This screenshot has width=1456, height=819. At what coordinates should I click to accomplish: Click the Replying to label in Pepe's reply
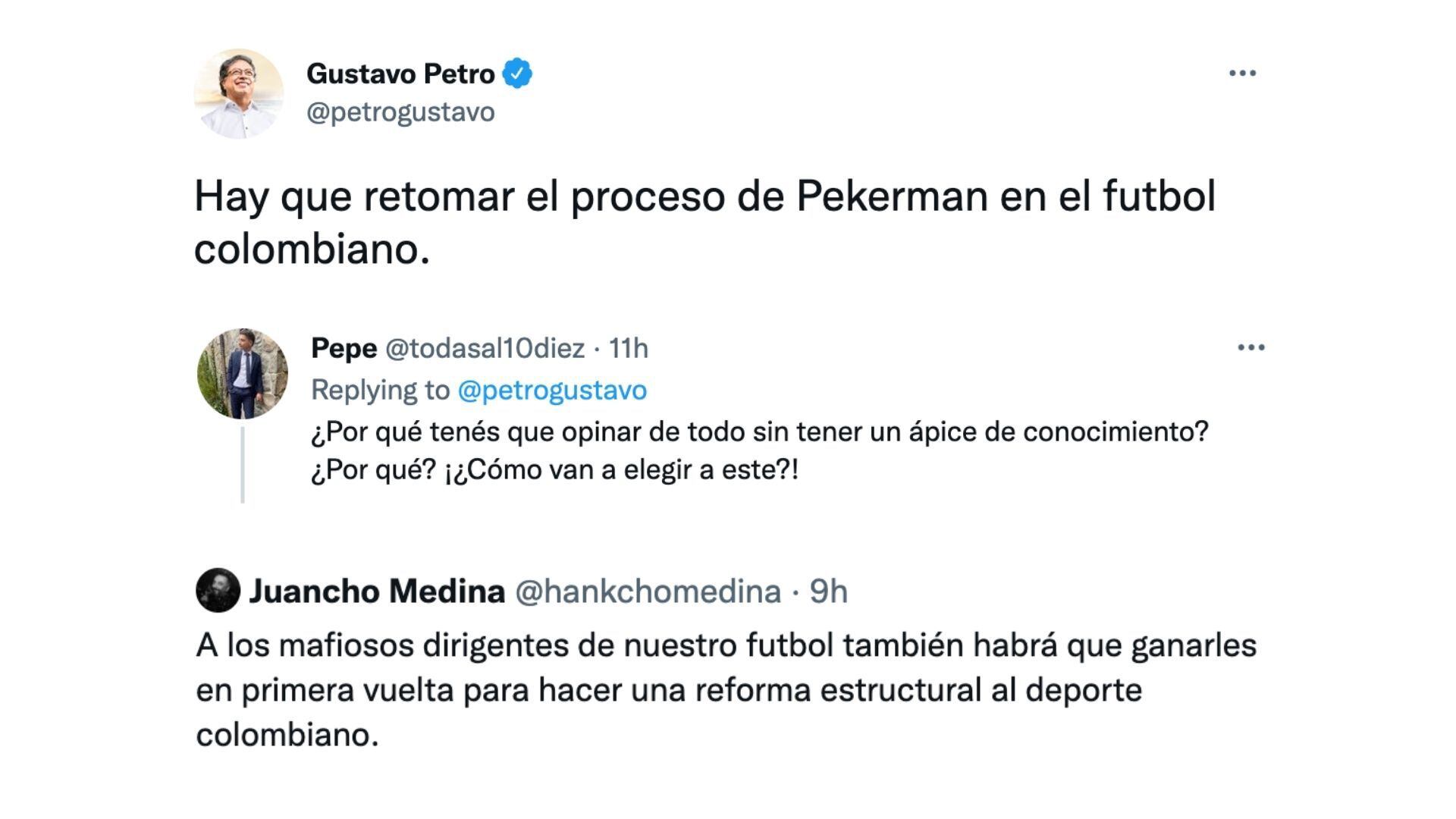click(x=380, y=390)
